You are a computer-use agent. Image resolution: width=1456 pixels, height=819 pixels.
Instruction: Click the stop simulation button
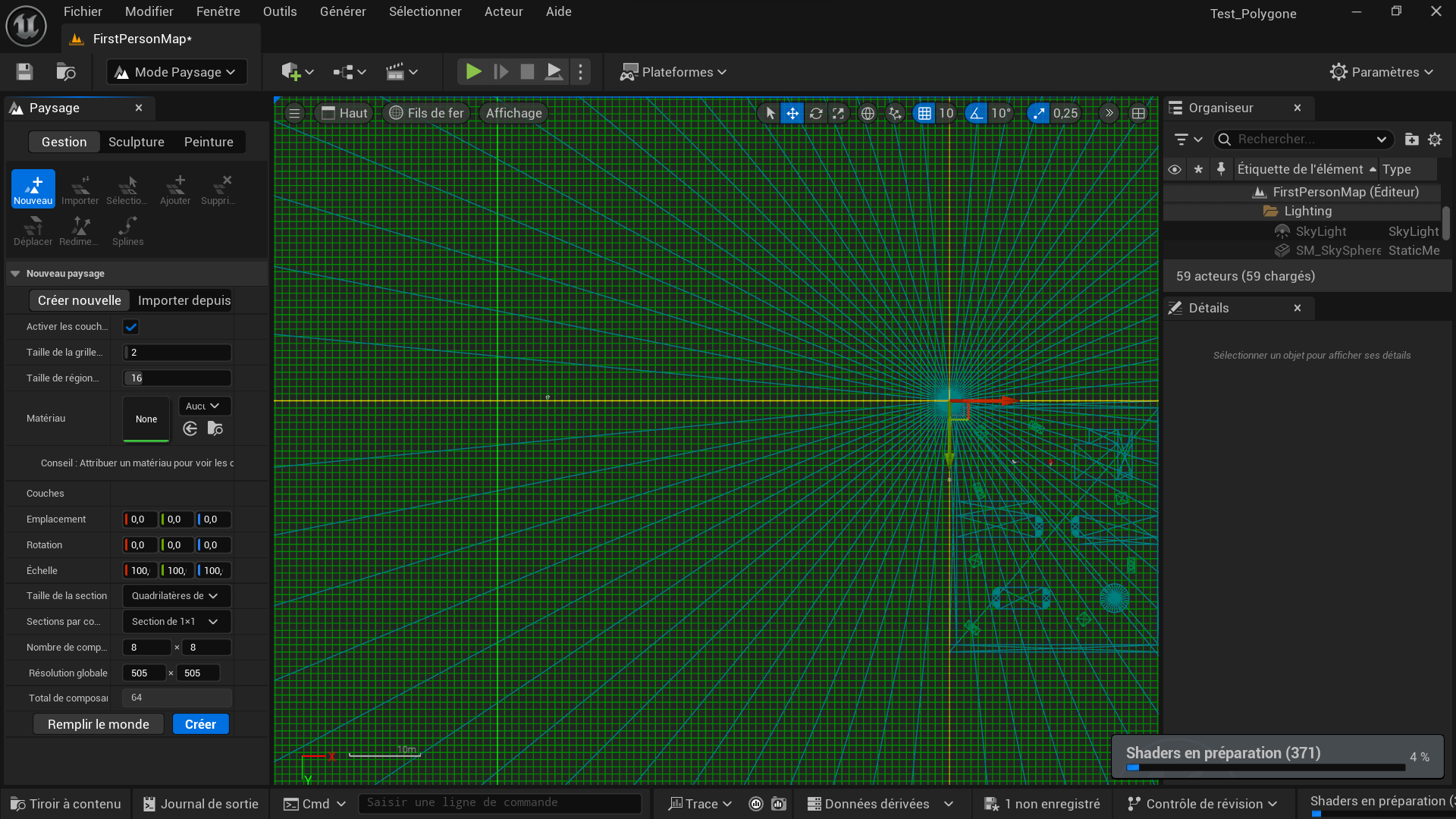(x=527, y=72)
